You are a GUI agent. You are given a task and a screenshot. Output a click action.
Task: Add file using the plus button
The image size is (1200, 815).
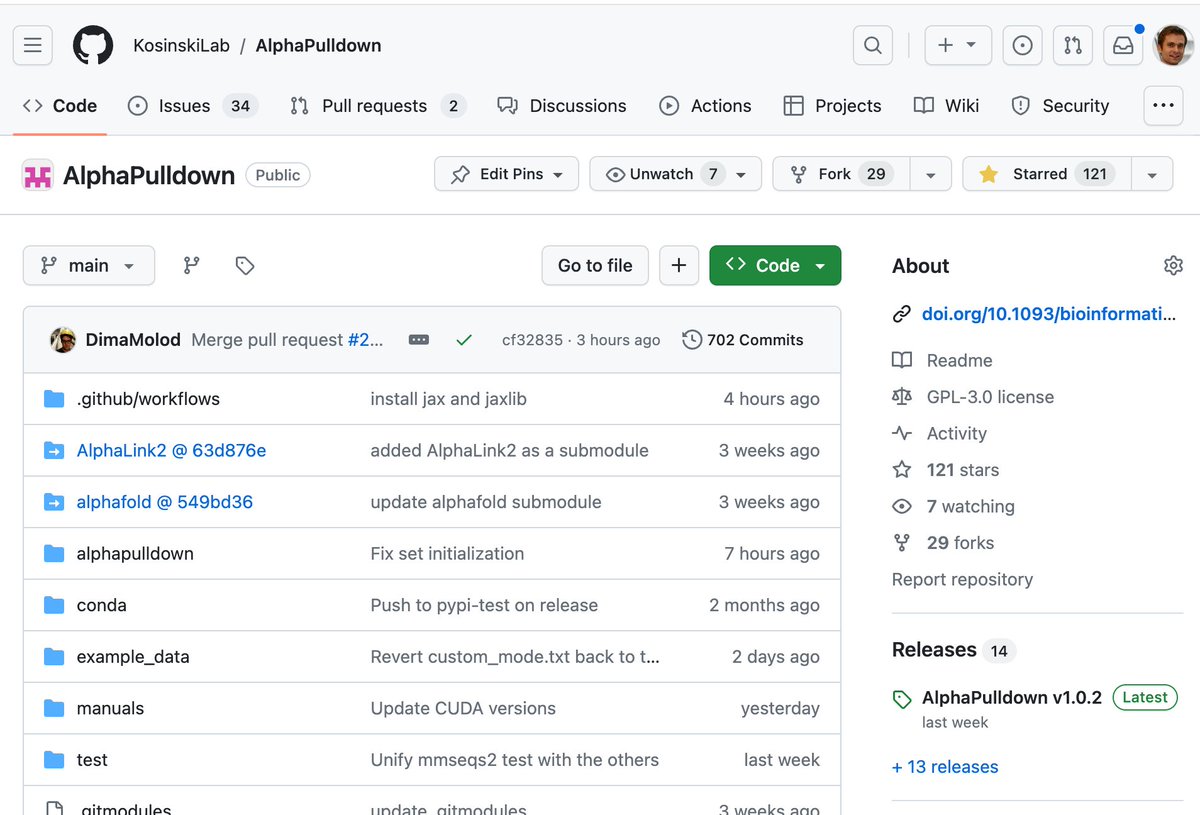pyautogui.click(x=679, y=265)
